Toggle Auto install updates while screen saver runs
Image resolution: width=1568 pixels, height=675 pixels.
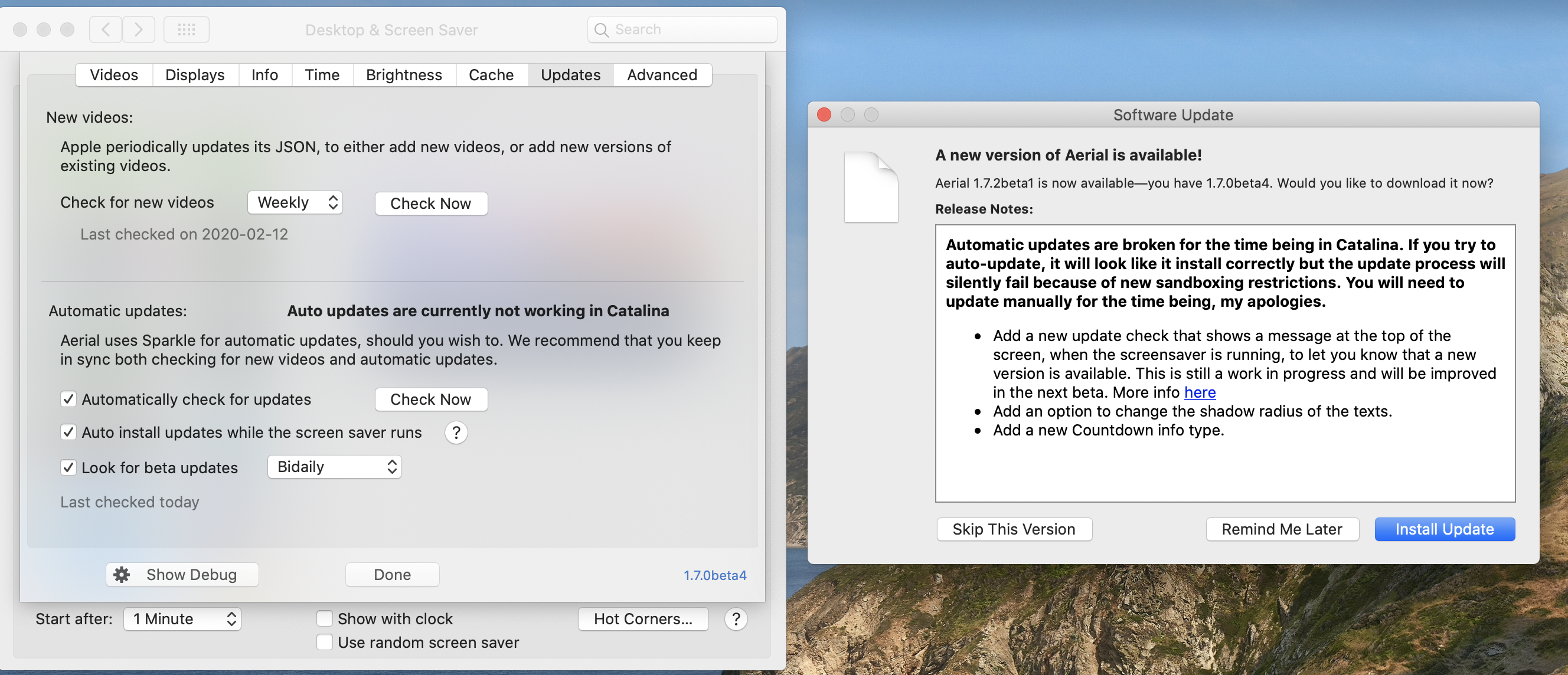(x=68, y=432)
